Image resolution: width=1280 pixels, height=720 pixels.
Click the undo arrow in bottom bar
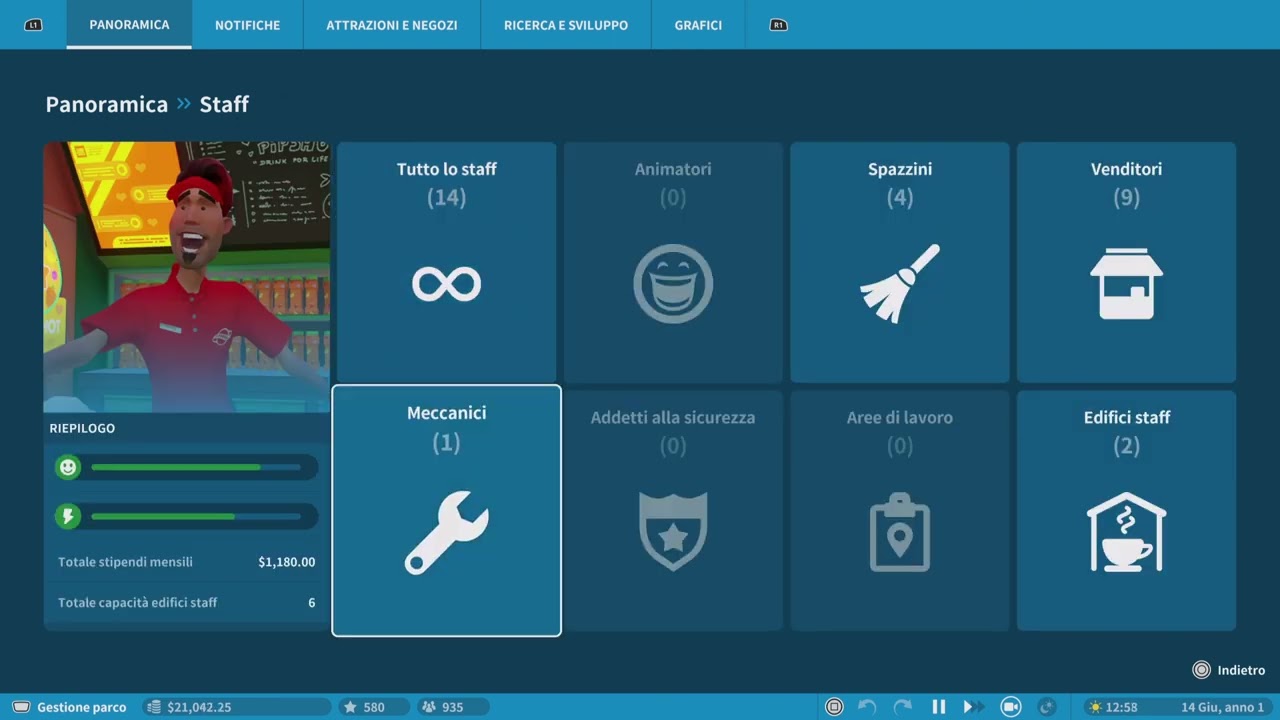[867, 707]
